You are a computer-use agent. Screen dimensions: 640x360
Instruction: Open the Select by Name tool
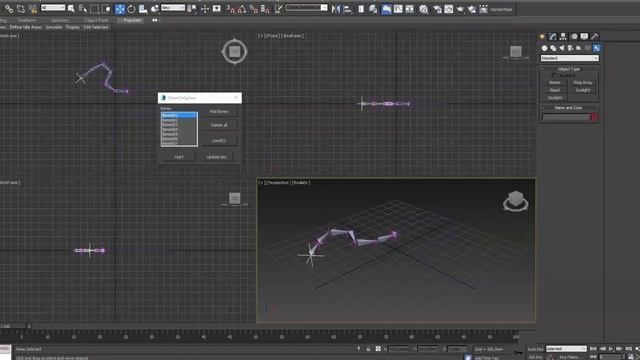click(83, 9)
